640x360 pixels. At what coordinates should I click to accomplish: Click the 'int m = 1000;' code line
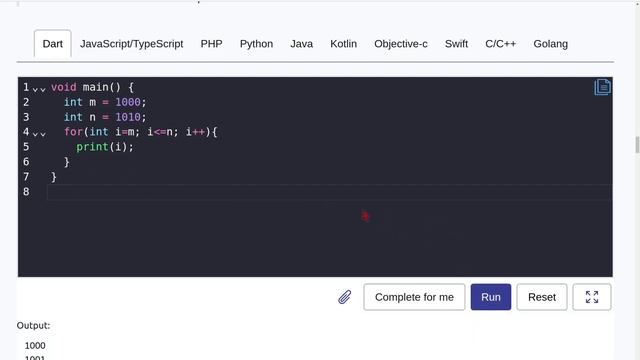105,102
